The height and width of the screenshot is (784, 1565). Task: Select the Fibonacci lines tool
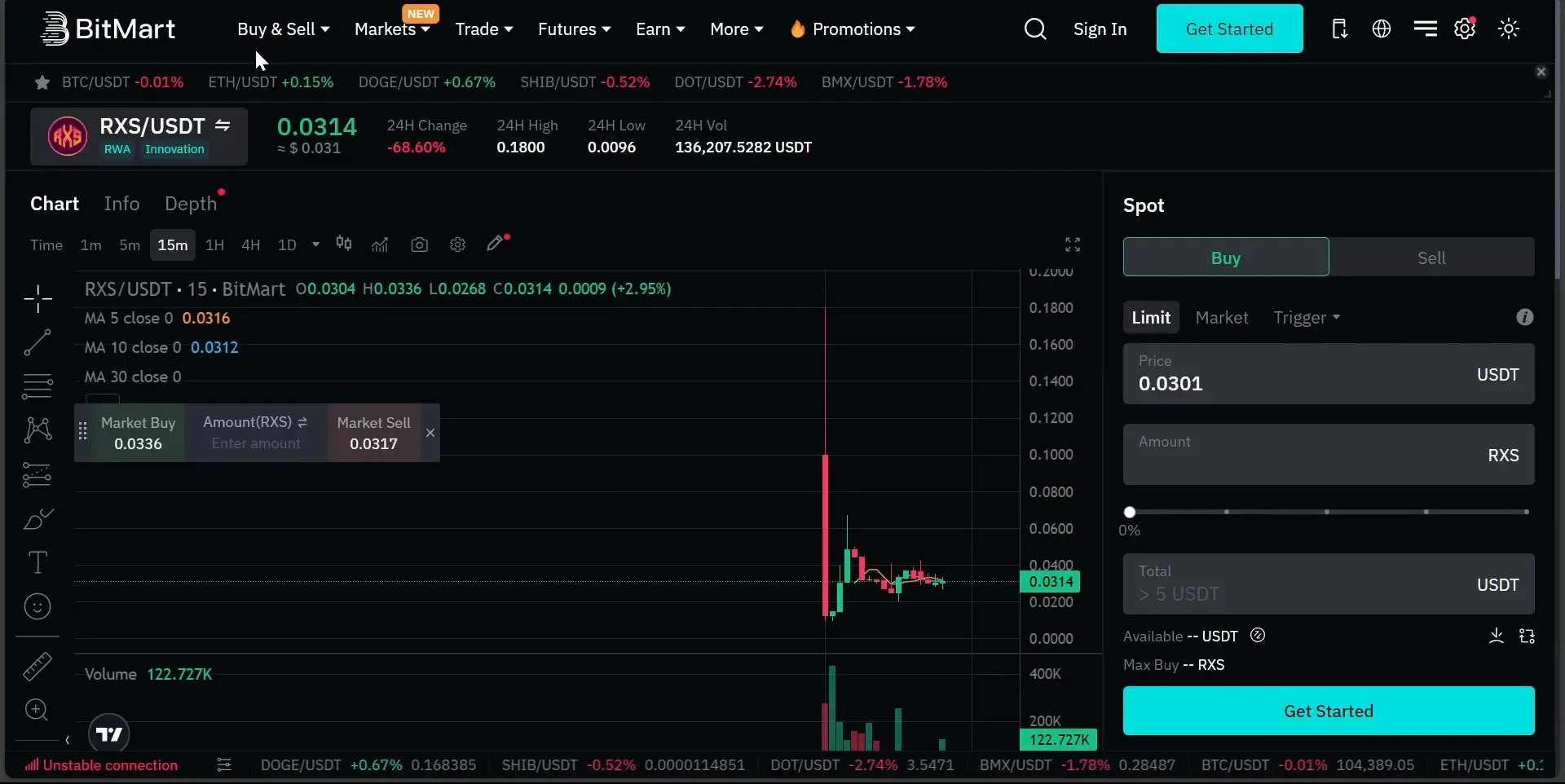coord(37,385)
